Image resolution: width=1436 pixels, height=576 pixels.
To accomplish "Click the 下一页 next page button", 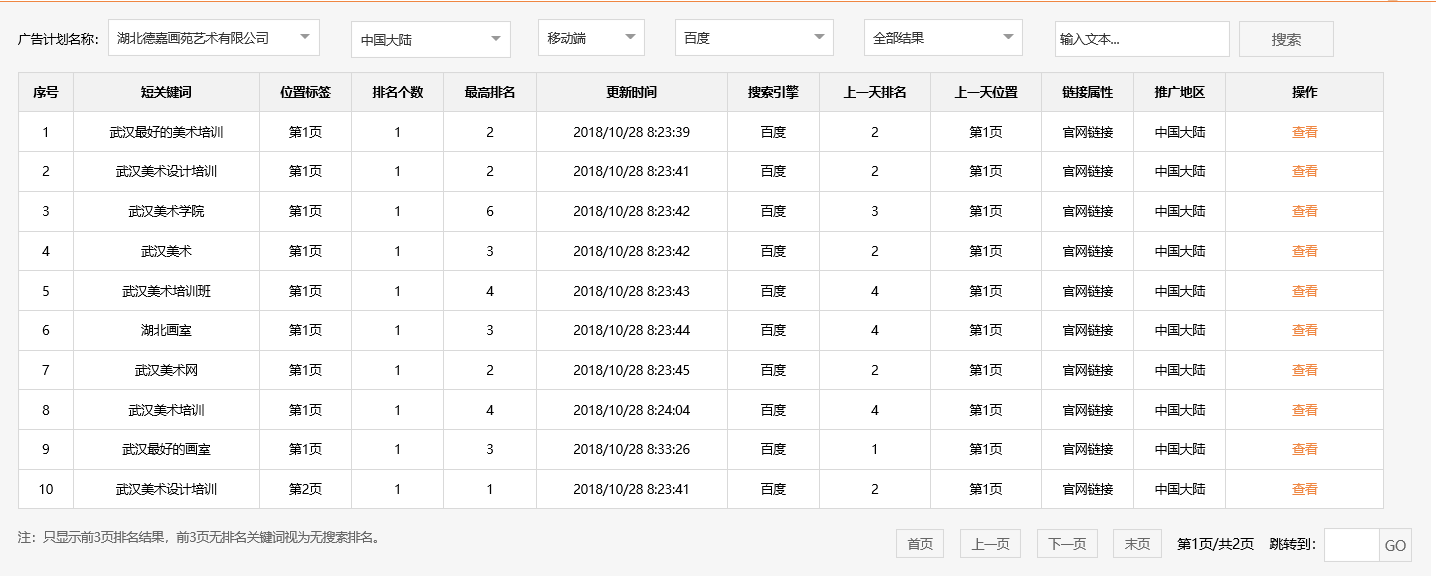I will point(1066,544).
